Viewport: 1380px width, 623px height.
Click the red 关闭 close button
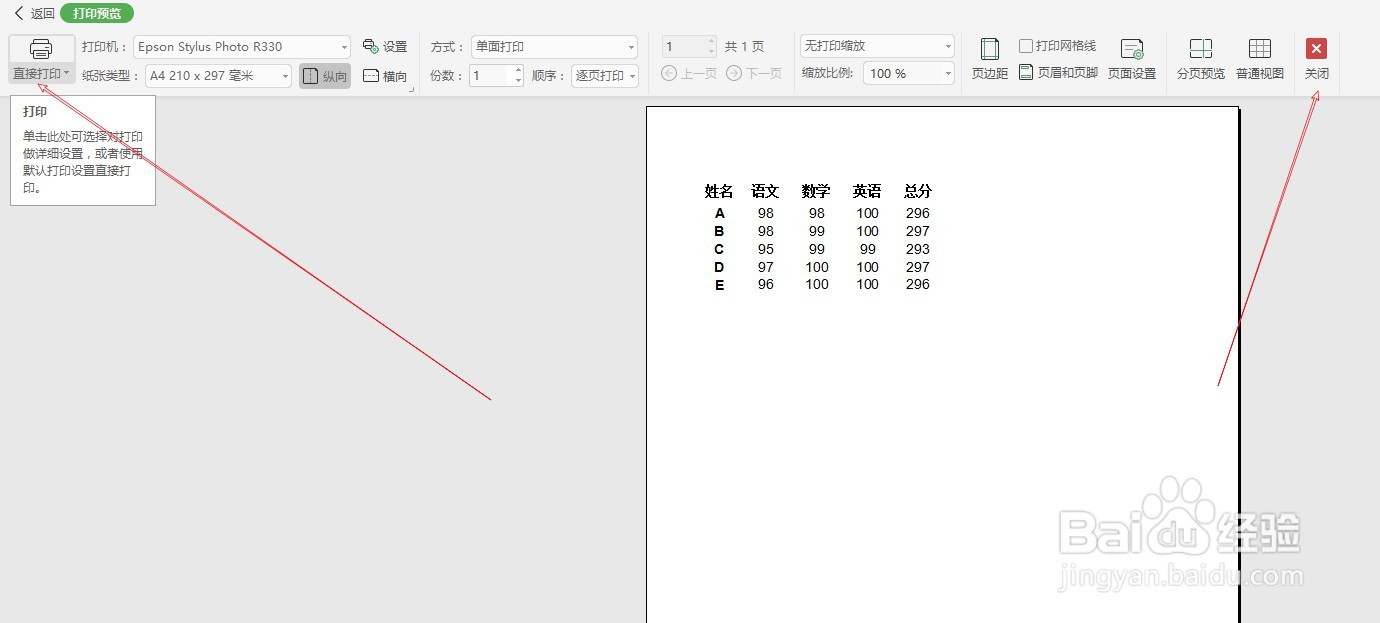[x=1317, y=49]
